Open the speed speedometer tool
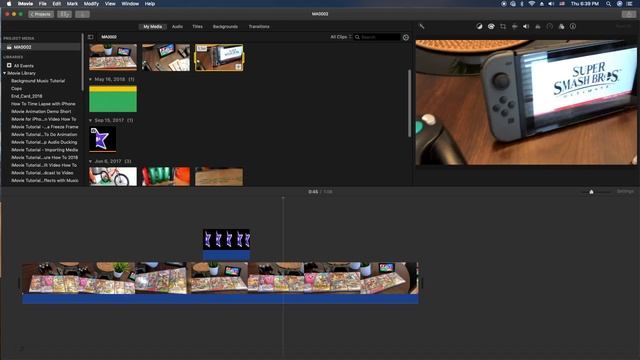 [x=550, y=26]
